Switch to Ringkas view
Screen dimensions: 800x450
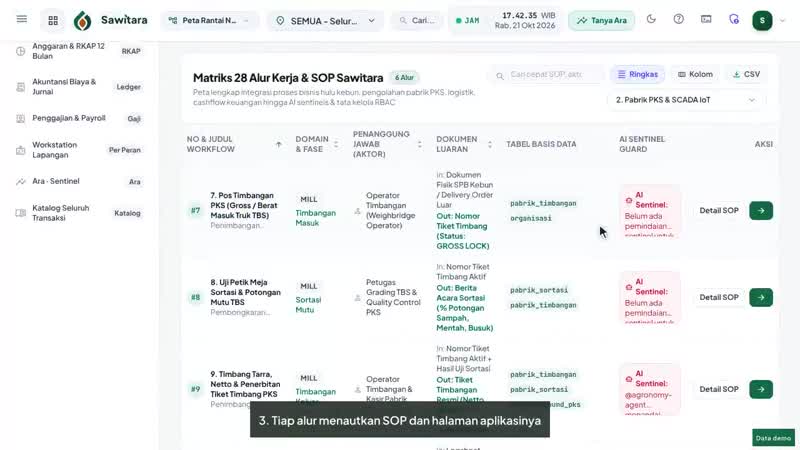[x=638, y=74]
